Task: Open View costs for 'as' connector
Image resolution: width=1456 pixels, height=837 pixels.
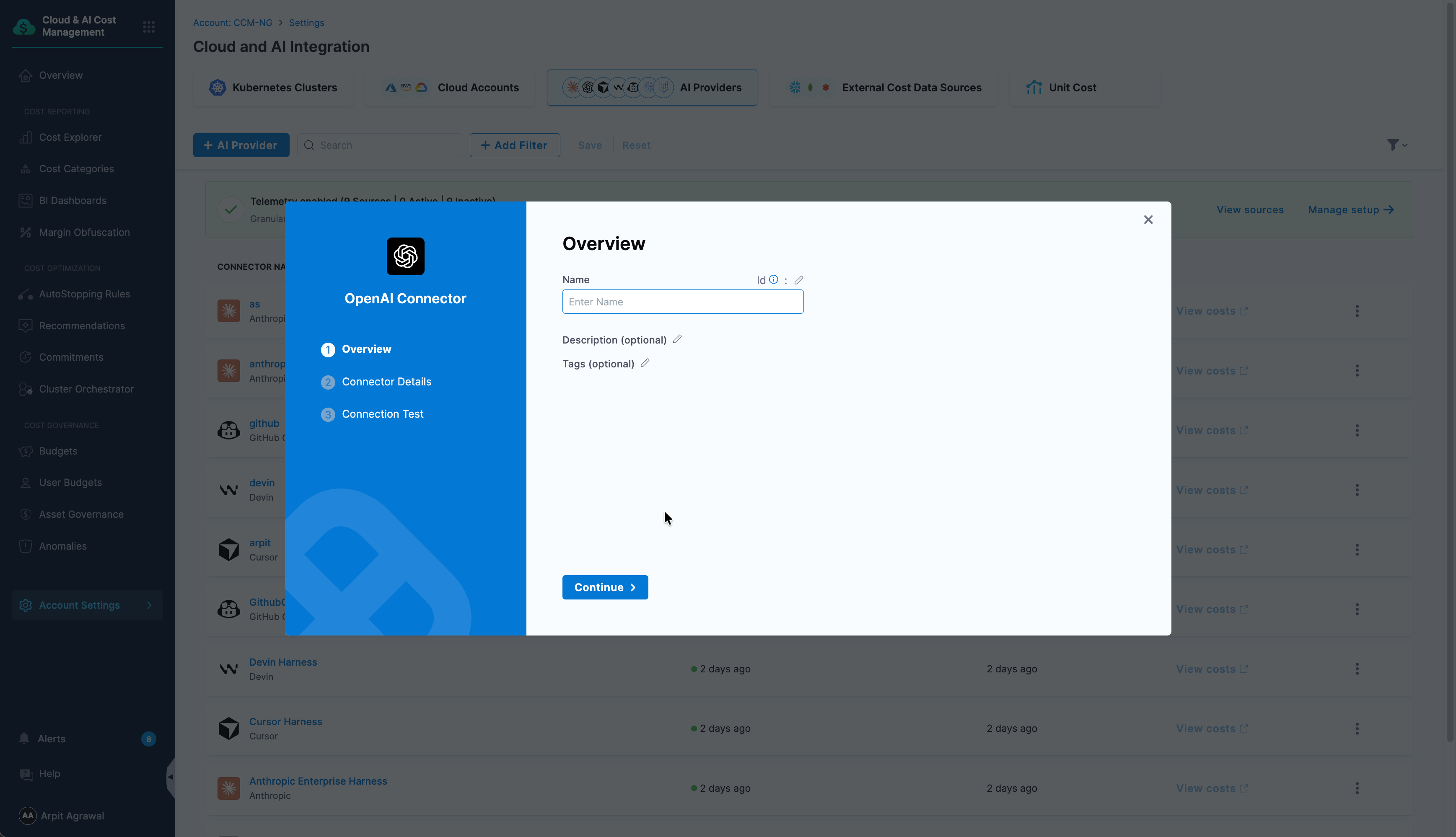Action: click(x=1212, y=311)
